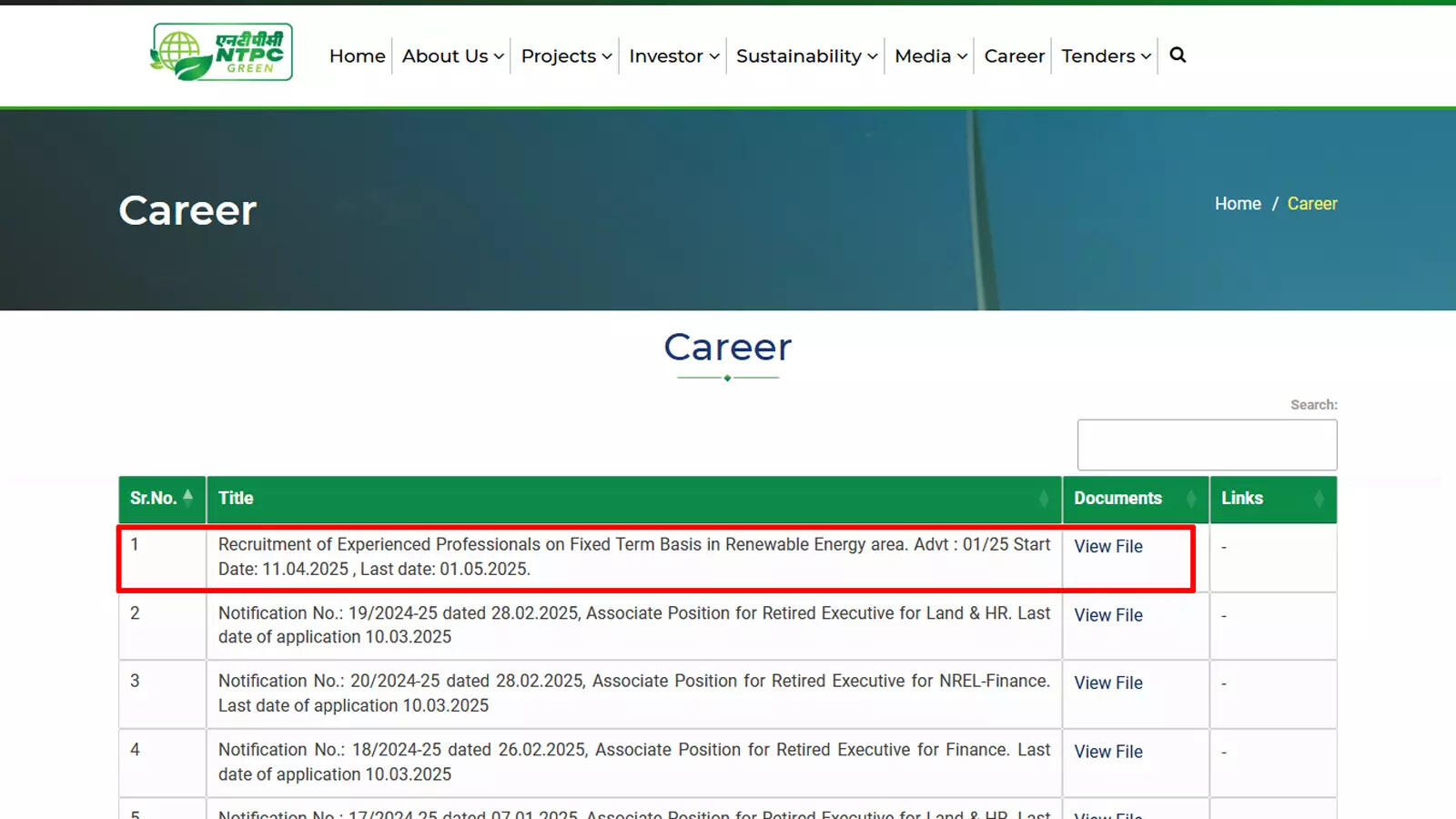Open the Career menu item
This screenshot has width=1456, height=819.
[1013, 56]
